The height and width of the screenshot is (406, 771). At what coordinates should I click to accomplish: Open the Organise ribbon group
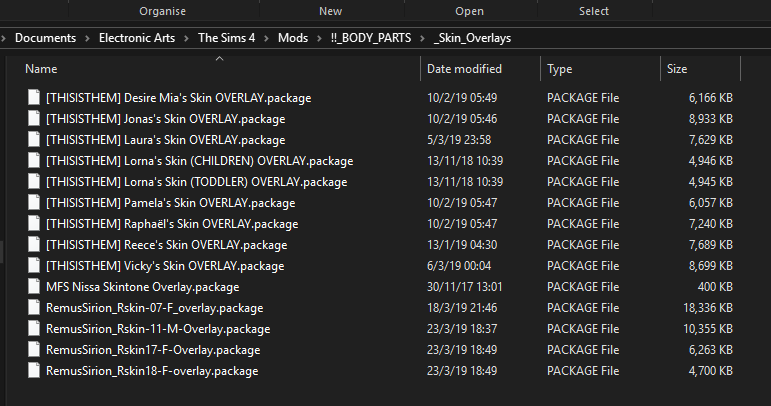pyautogui.click(x=162, y=11)
